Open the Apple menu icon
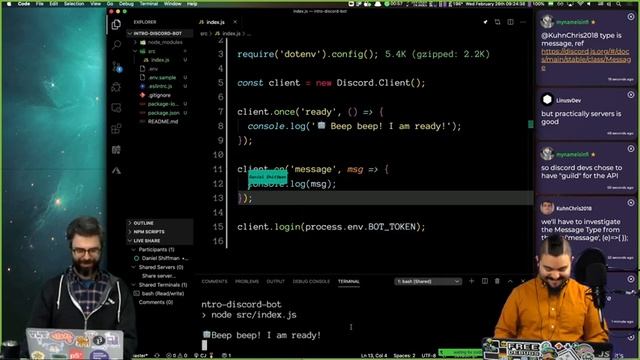Image resolution: width=640 pixels, height=360 pixels. coord(9,4)
